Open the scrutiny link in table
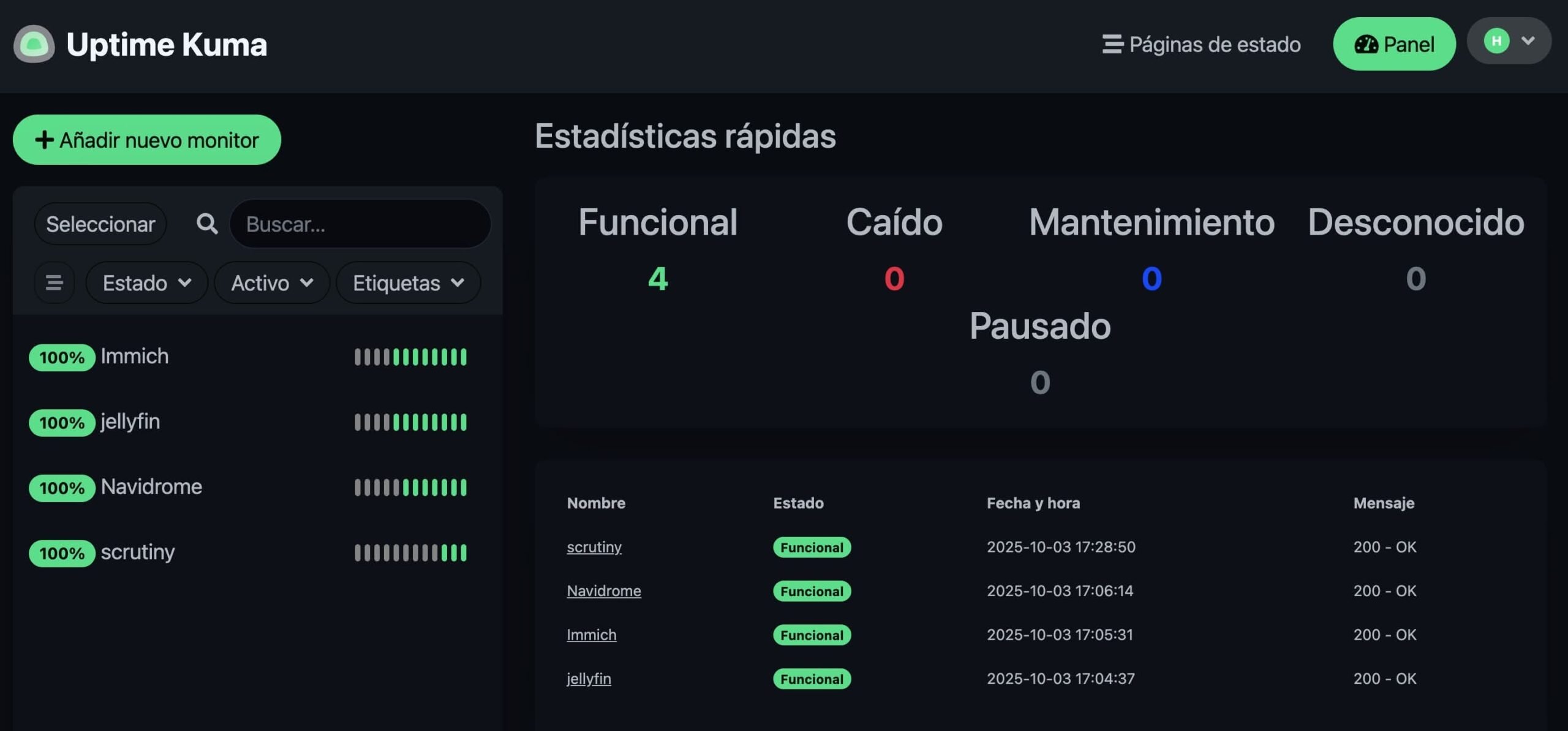This screenshot has height=731, width=1568. (x=594, y=547)
